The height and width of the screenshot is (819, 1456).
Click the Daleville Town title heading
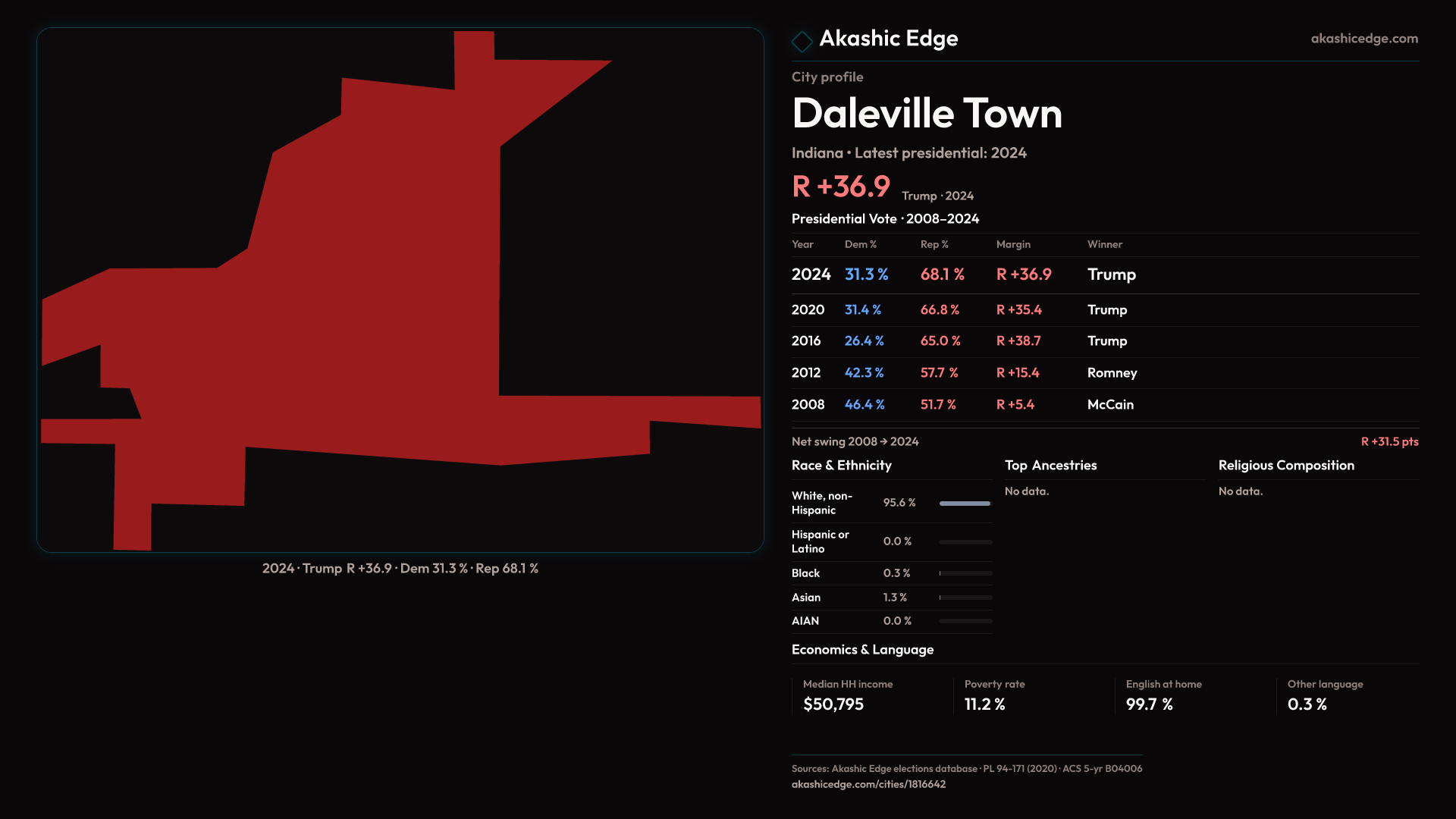click(926, 114)
